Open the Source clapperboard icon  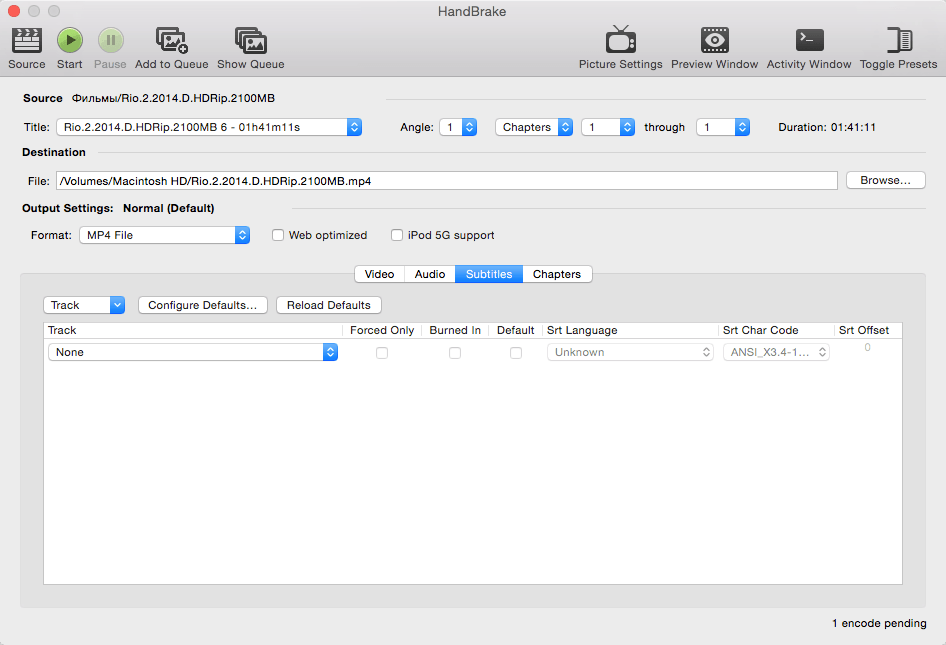pos(27,40)
